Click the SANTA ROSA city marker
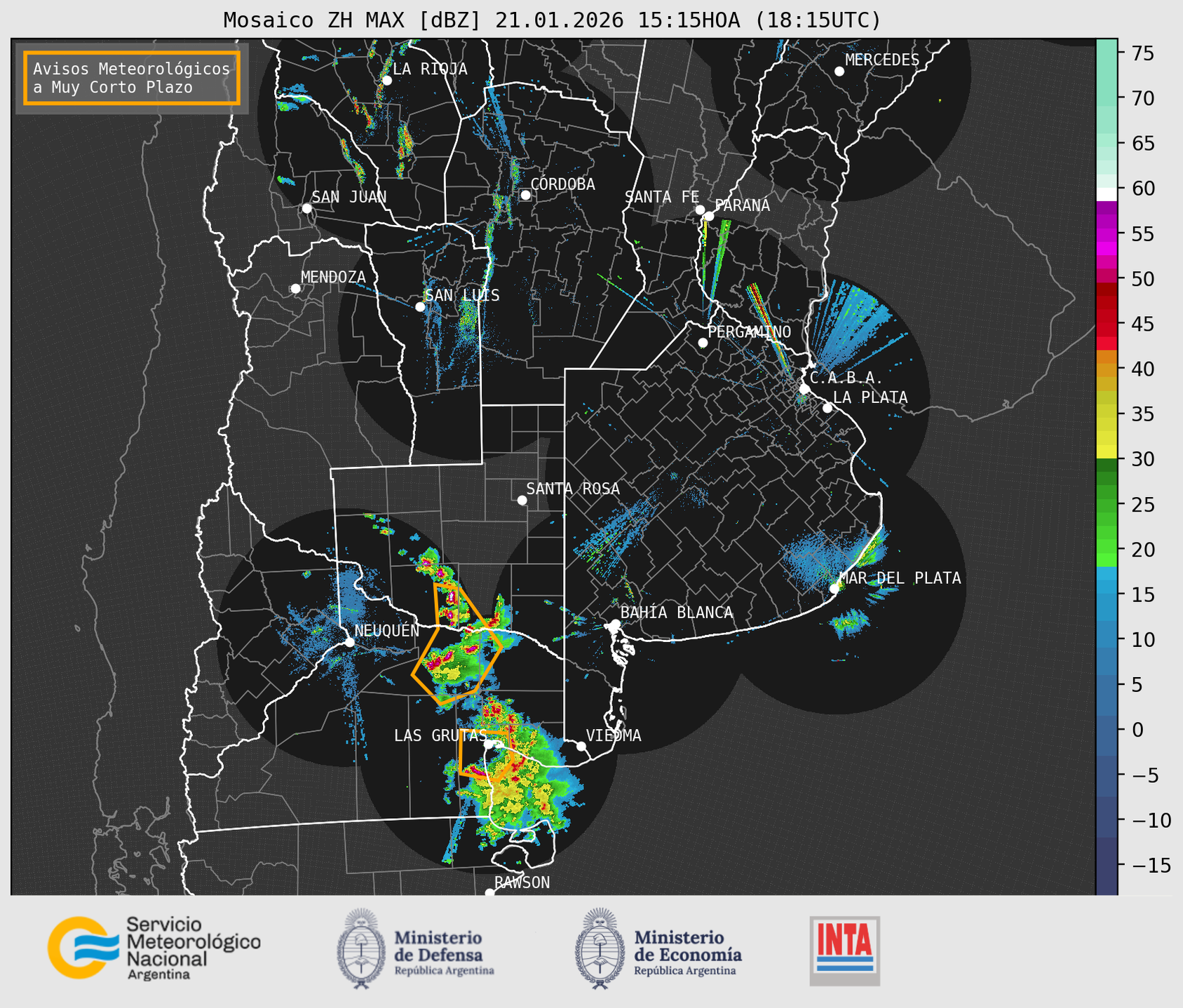The width and height of the screenshot is (1183, 1008). [x=522, y=500]
